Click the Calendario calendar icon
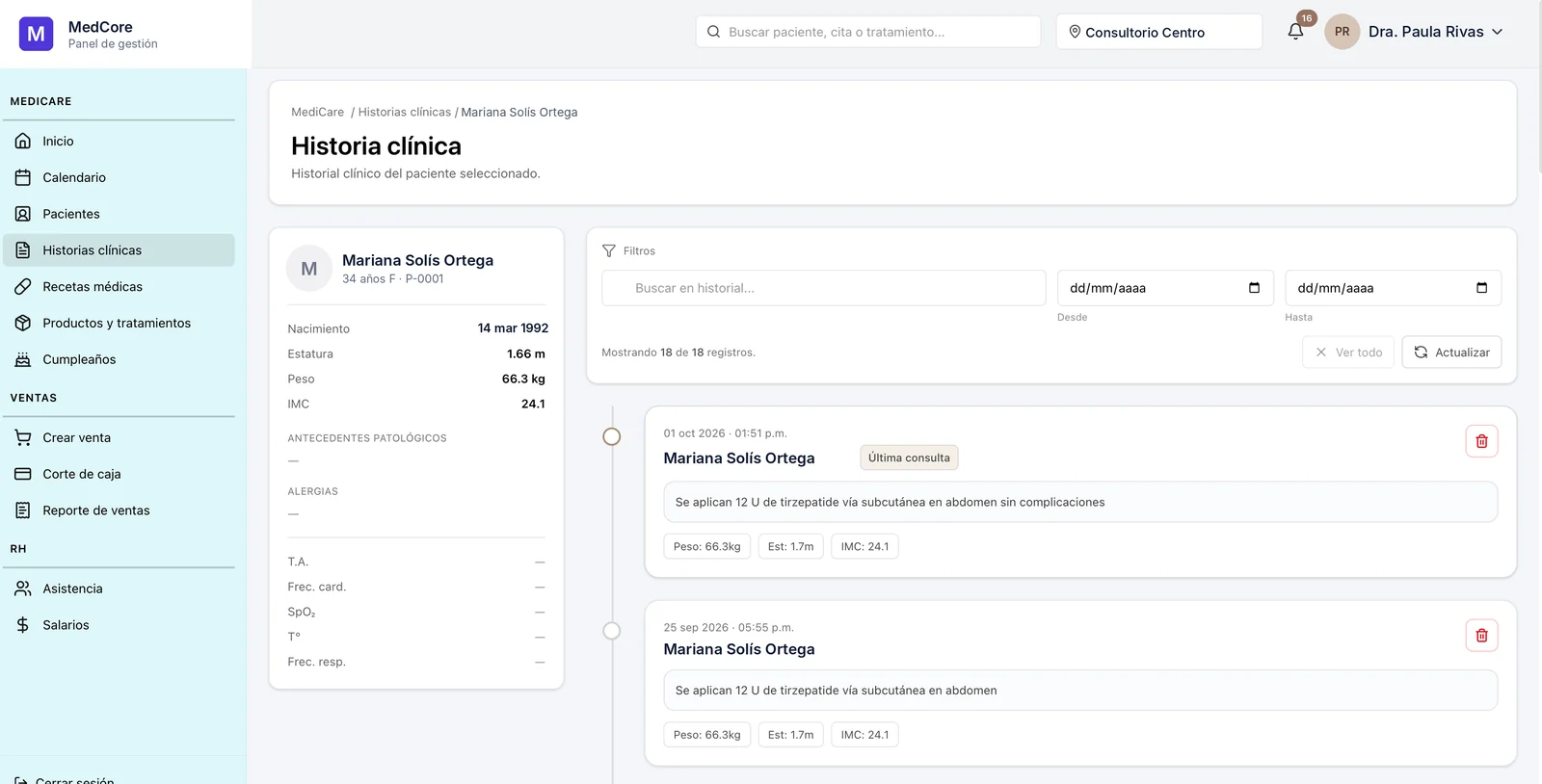Screen dimensions: 1542x784 [x=23, y=177]
